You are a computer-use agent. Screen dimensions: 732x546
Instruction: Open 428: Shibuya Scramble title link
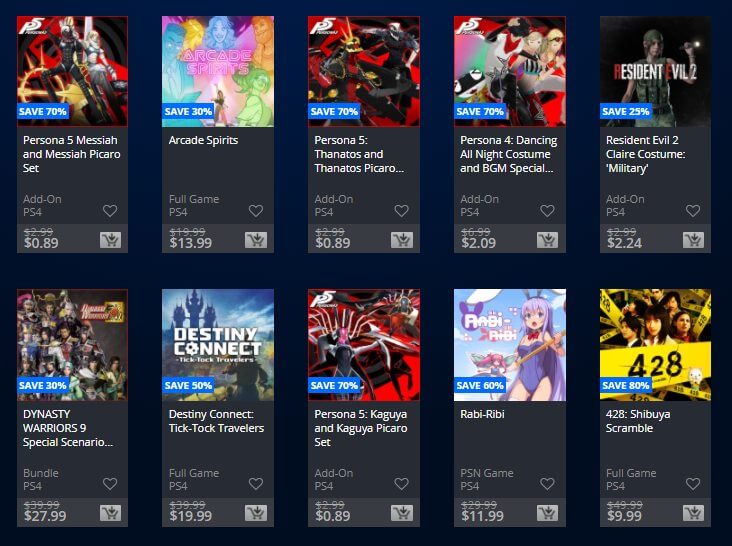click(638, 421)
